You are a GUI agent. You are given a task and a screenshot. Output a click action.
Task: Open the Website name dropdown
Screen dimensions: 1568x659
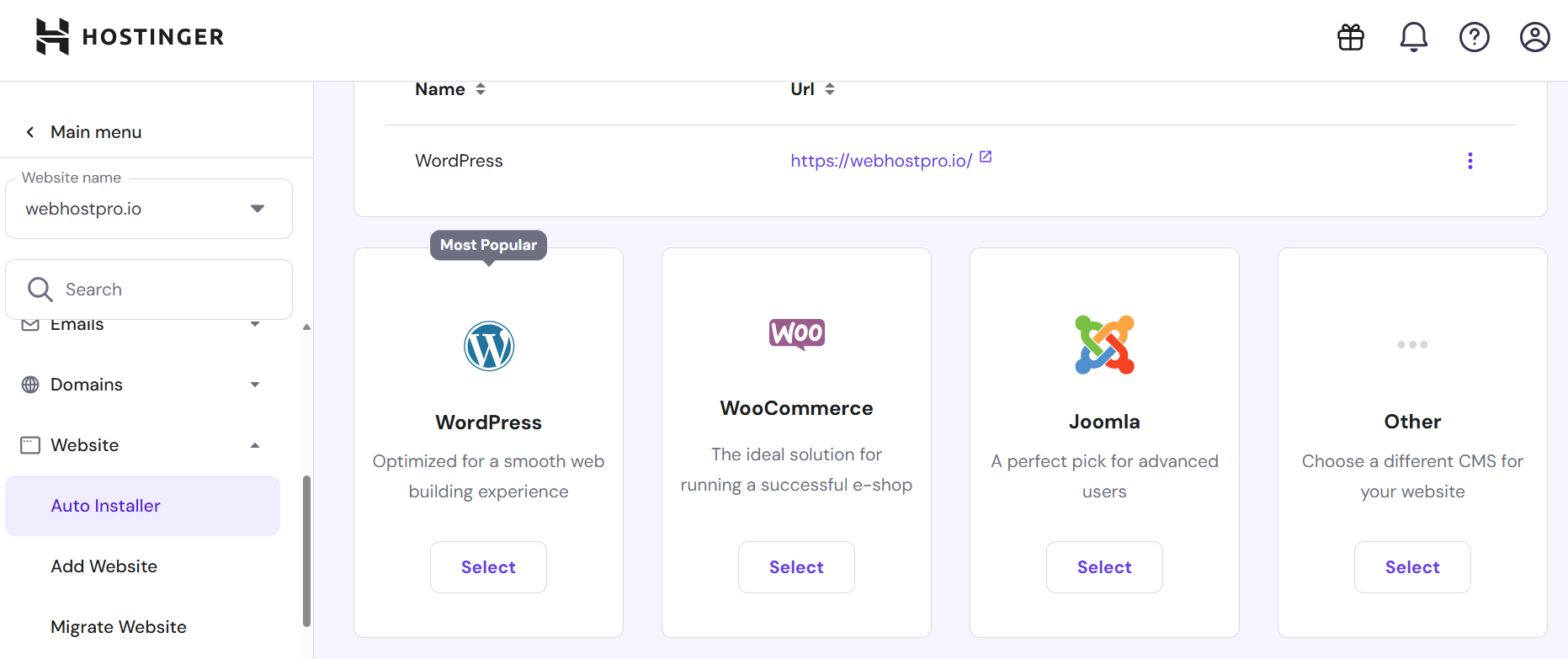(x=149, y=209)
